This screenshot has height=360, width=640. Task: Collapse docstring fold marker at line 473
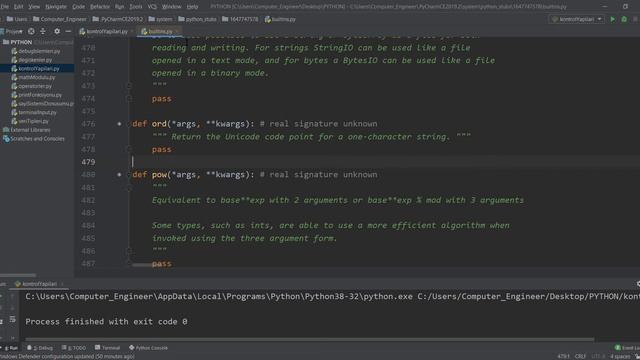[x=129, y=86]
